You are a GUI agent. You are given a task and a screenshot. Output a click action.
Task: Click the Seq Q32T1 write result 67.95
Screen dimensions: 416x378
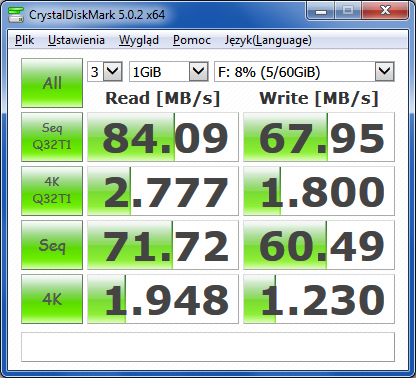[x=319, y=137]
